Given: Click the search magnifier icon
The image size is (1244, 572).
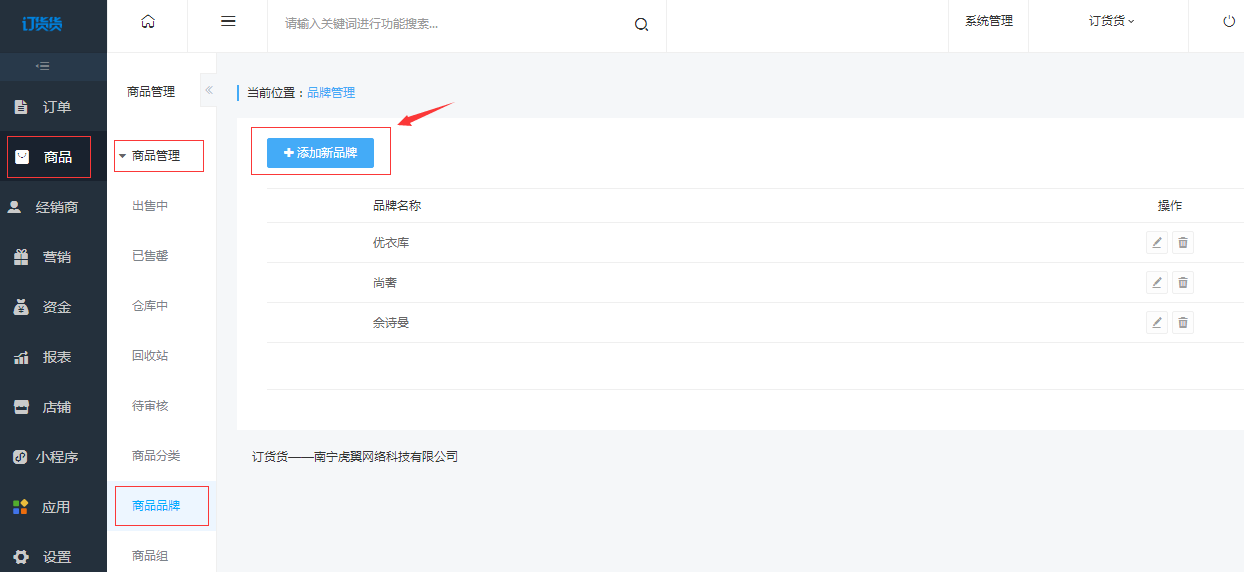Looking at the screenshot, I should point(642,25).
